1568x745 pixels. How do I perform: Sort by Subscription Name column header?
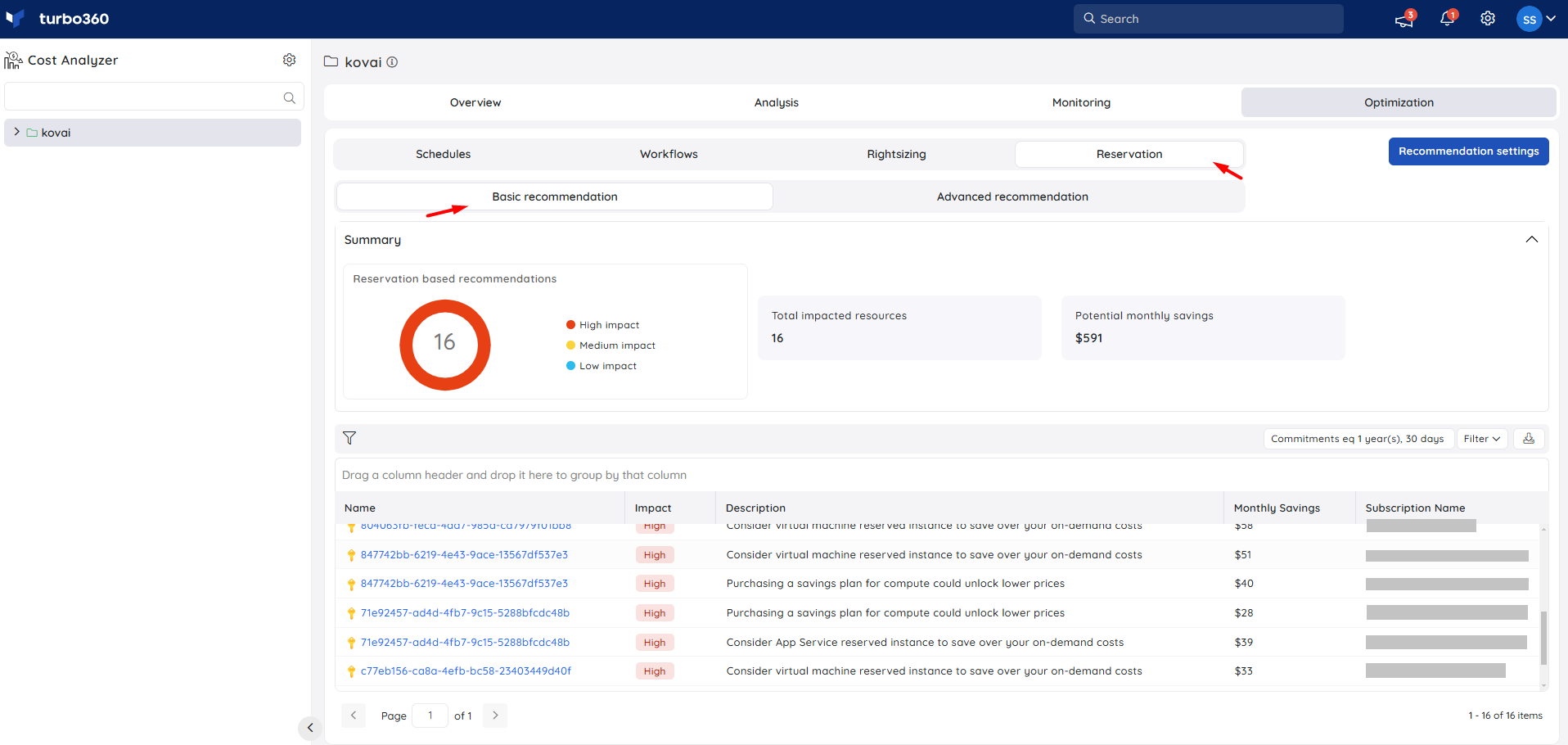coord(1415,508)
